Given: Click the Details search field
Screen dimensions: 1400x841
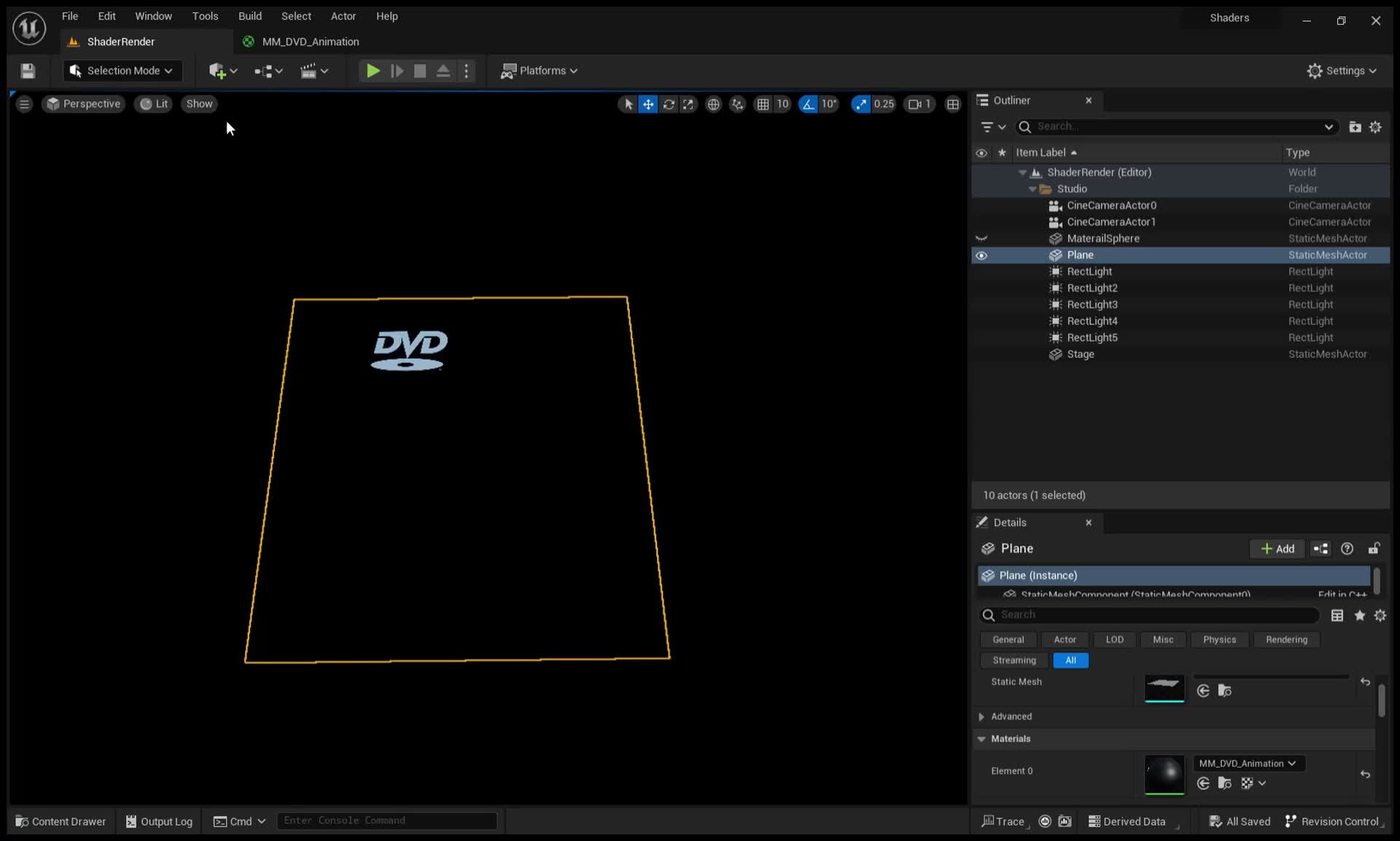Looking at the screenshot, I should (x=1149, y=615).
